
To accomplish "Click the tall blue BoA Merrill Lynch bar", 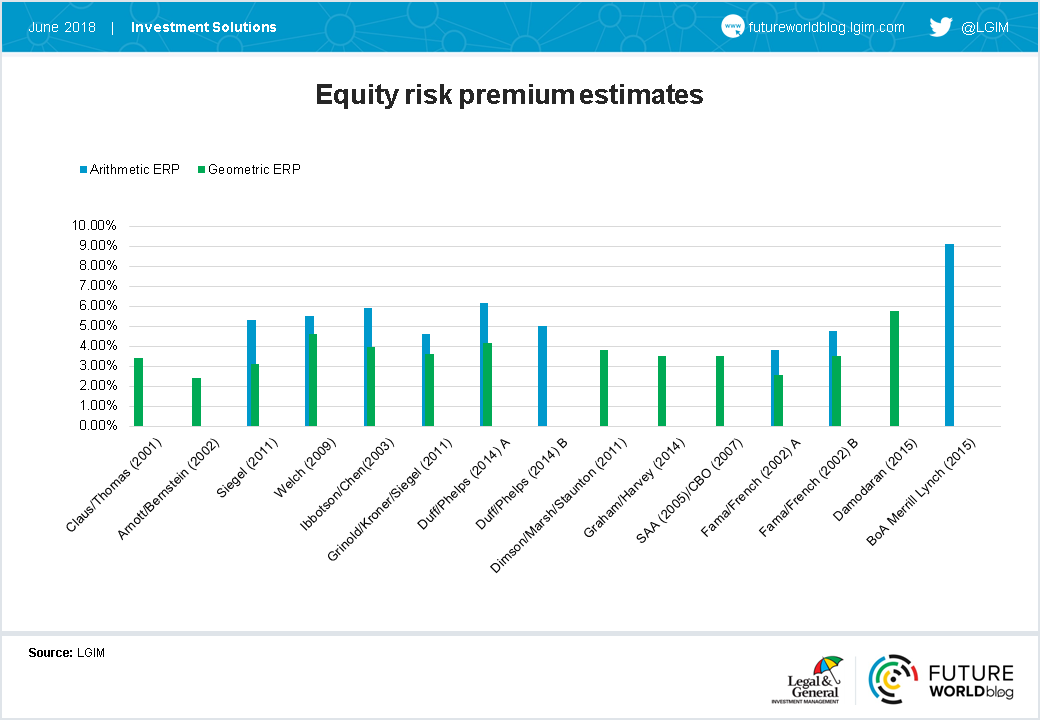I will pyautogui.click(x=949, y=335).
